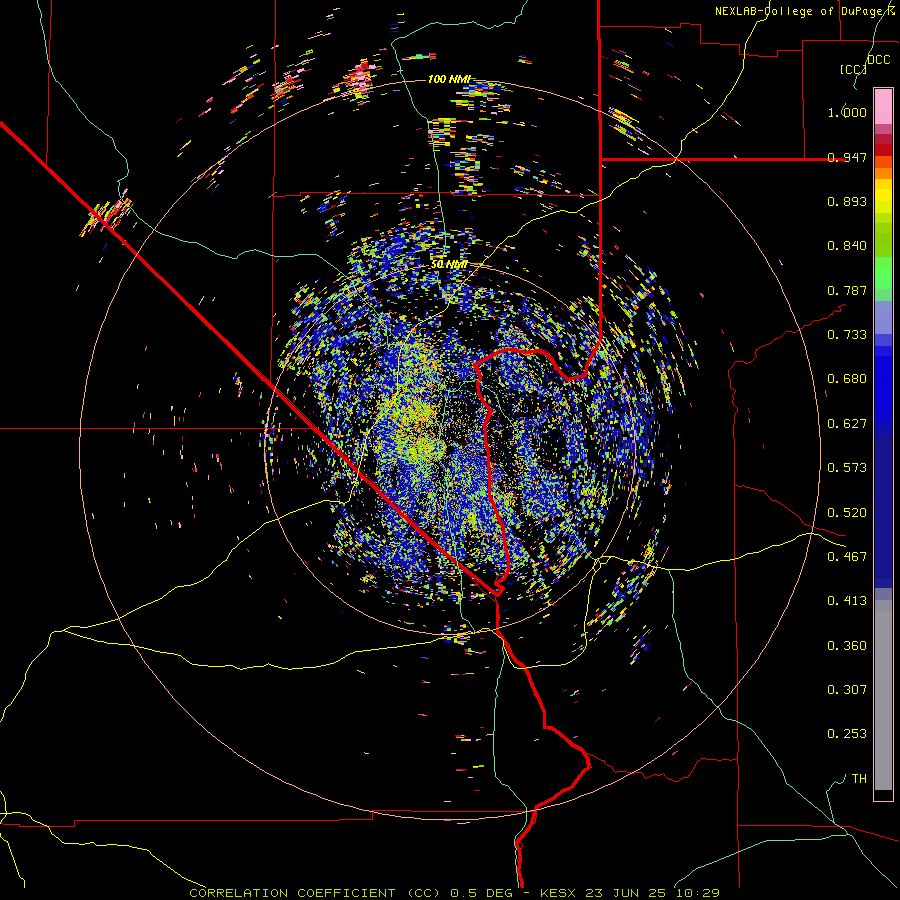Screen dimensions: 900x900
Task: Click the KESX 23 JUN 25 10:29 timestamp
Action: click(630, 893)
